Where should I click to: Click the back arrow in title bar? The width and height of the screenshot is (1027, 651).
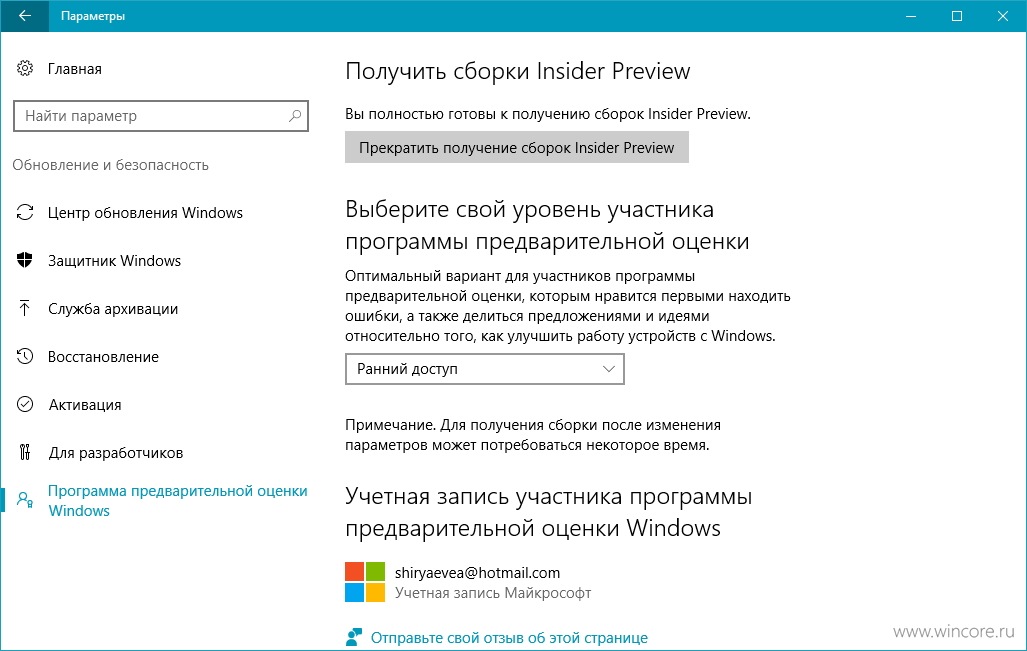25,16
